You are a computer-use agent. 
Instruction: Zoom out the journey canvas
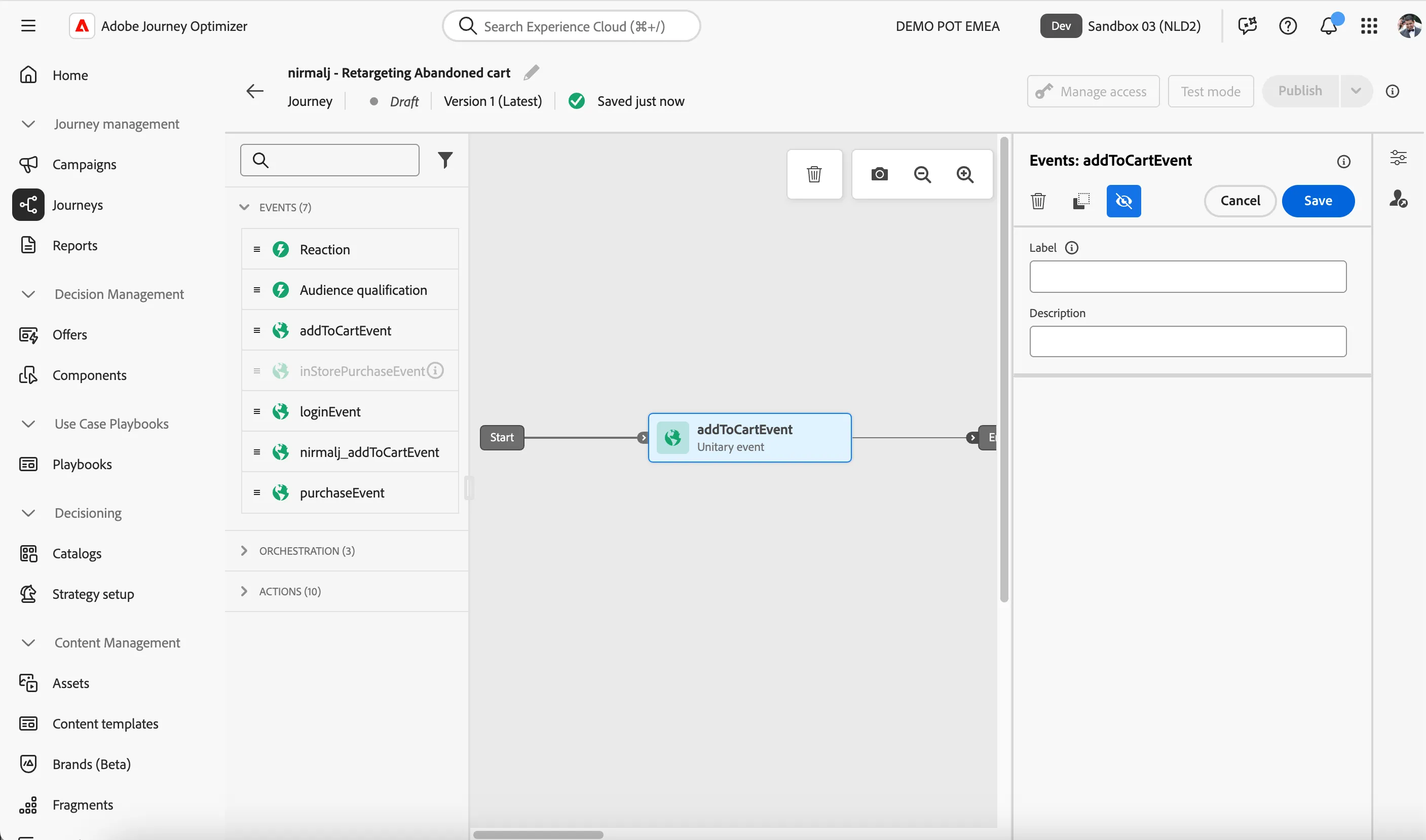(x=922, y=174)
